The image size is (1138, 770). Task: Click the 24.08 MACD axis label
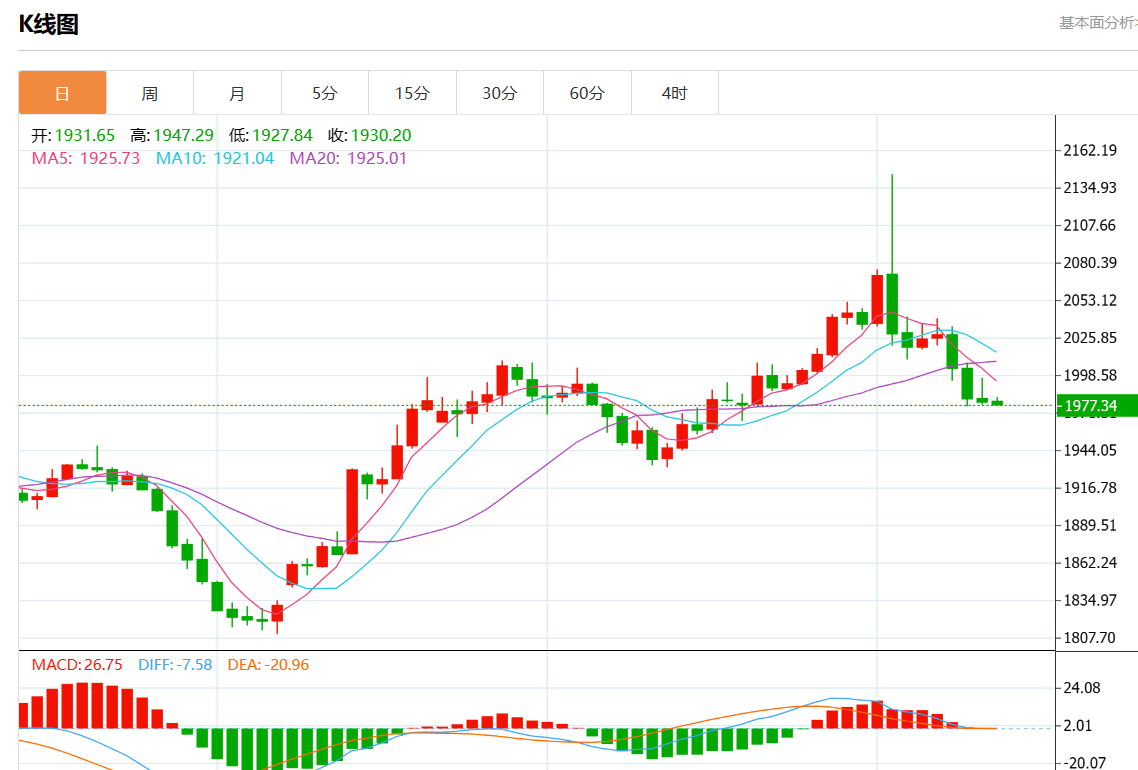click(x=1082, y=688)
